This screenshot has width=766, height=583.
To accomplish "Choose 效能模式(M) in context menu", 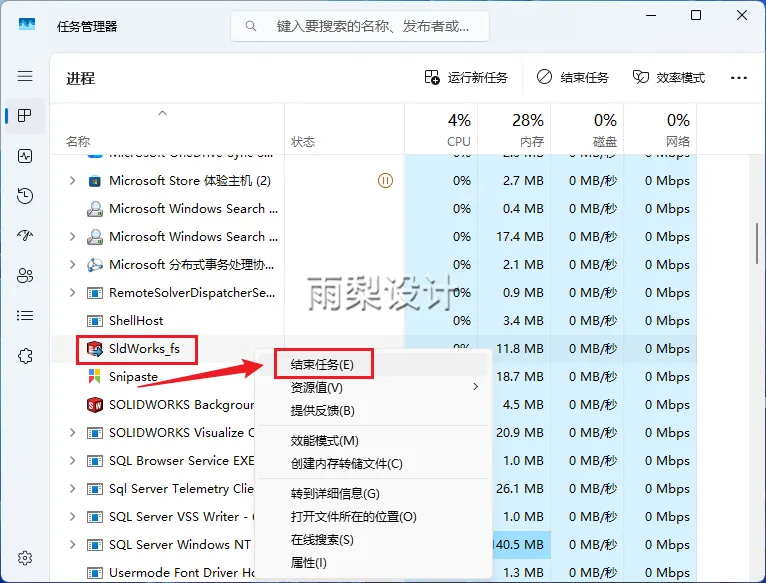I will click(x=372, y=441).
